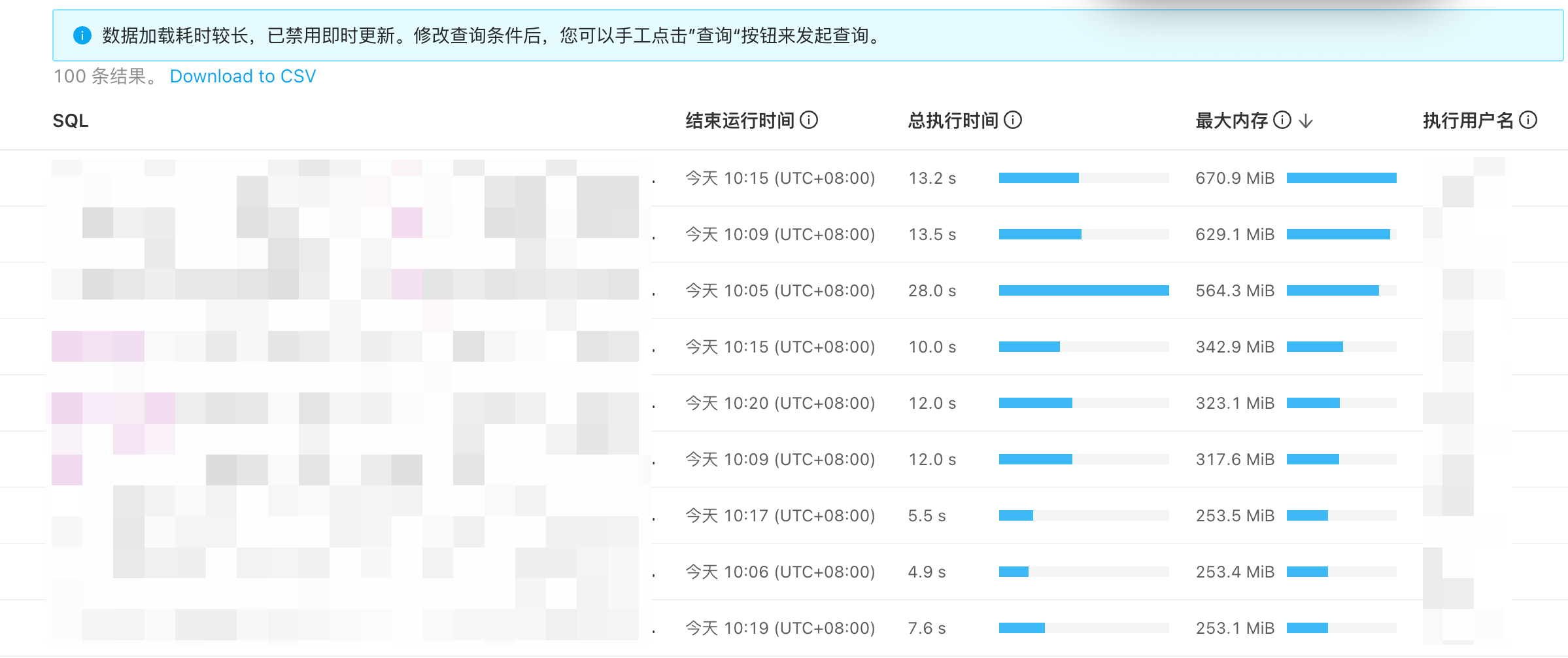1568x658 pixels.
Task: Open the row ending 今天 10:15 with 13.2 s
Action: tap(779, 178)
